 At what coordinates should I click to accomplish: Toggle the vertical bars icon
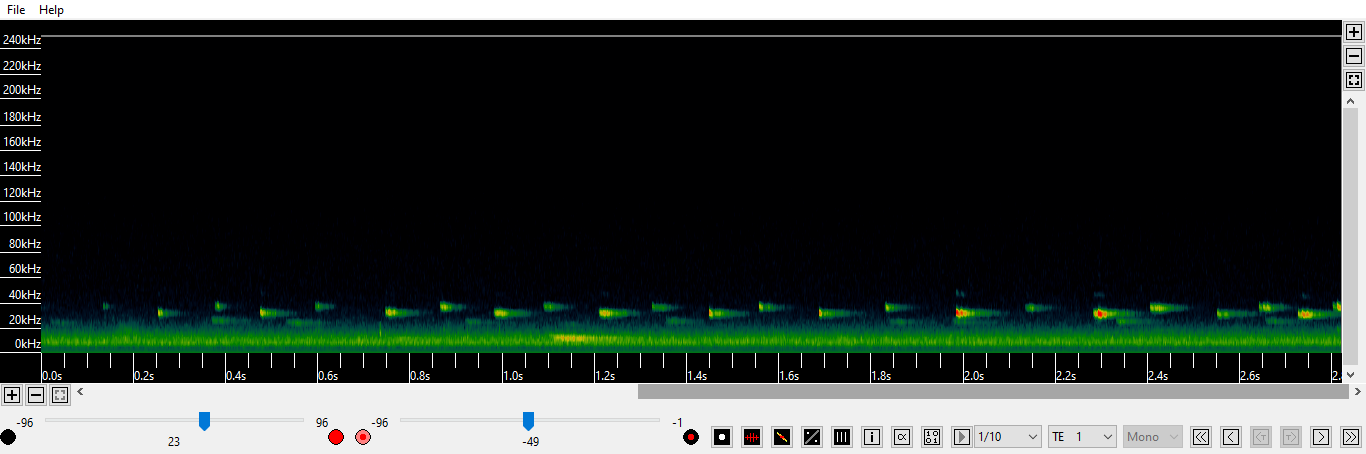pos(842,437)
